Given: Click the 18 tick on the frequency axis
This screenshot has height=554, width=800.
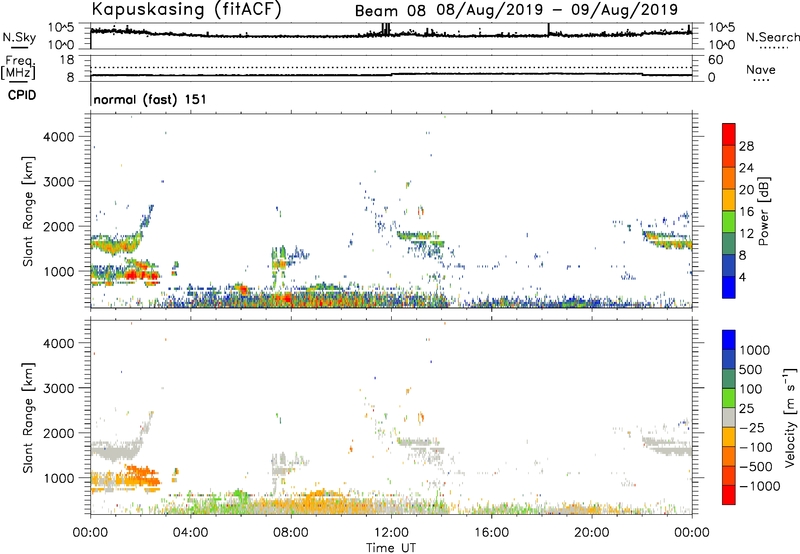Looking at the screenshot, I should pos(67,60).
